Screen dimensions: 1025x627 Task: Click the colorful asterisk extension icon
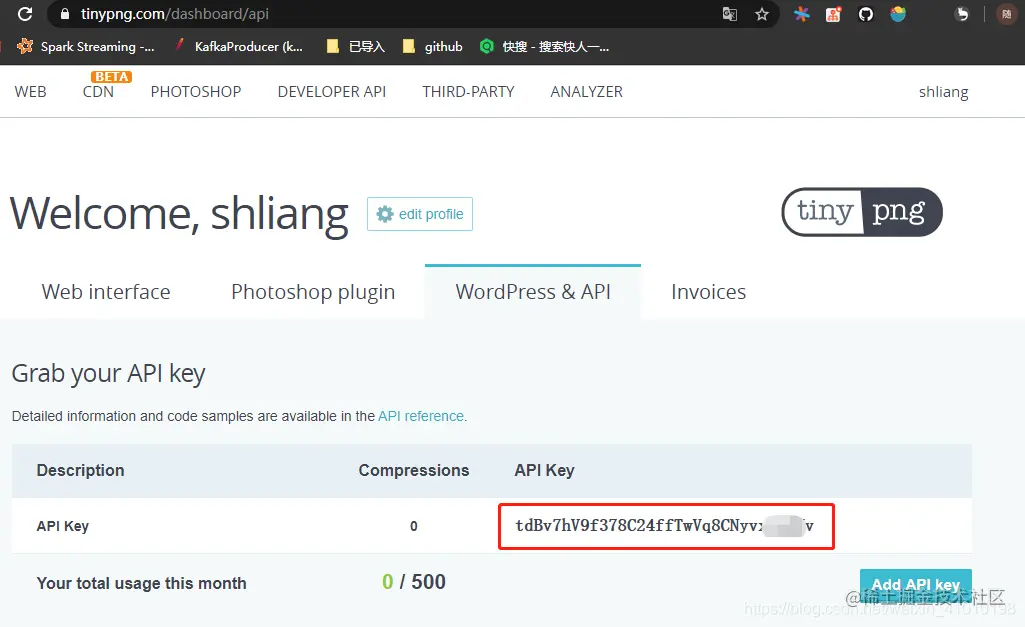[x=800, y=14]
